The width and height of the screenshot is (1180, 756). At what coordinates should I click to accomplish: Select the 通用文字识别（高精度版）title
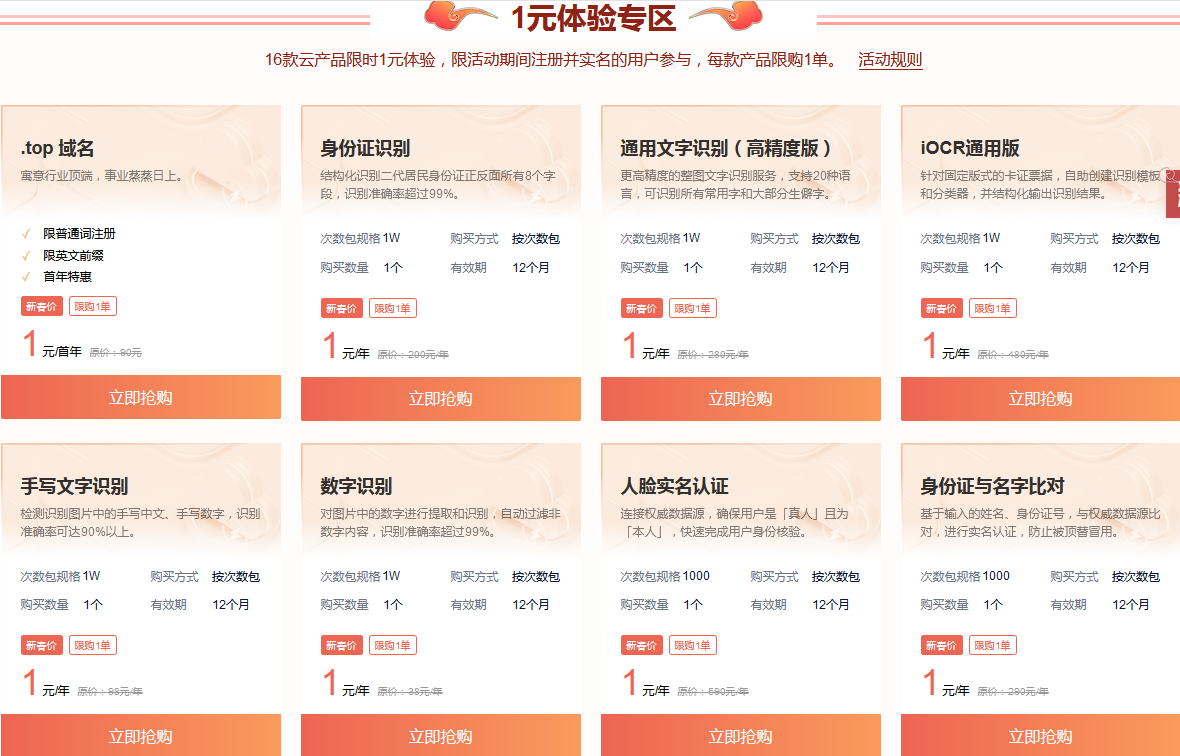(x=726, y=149)
